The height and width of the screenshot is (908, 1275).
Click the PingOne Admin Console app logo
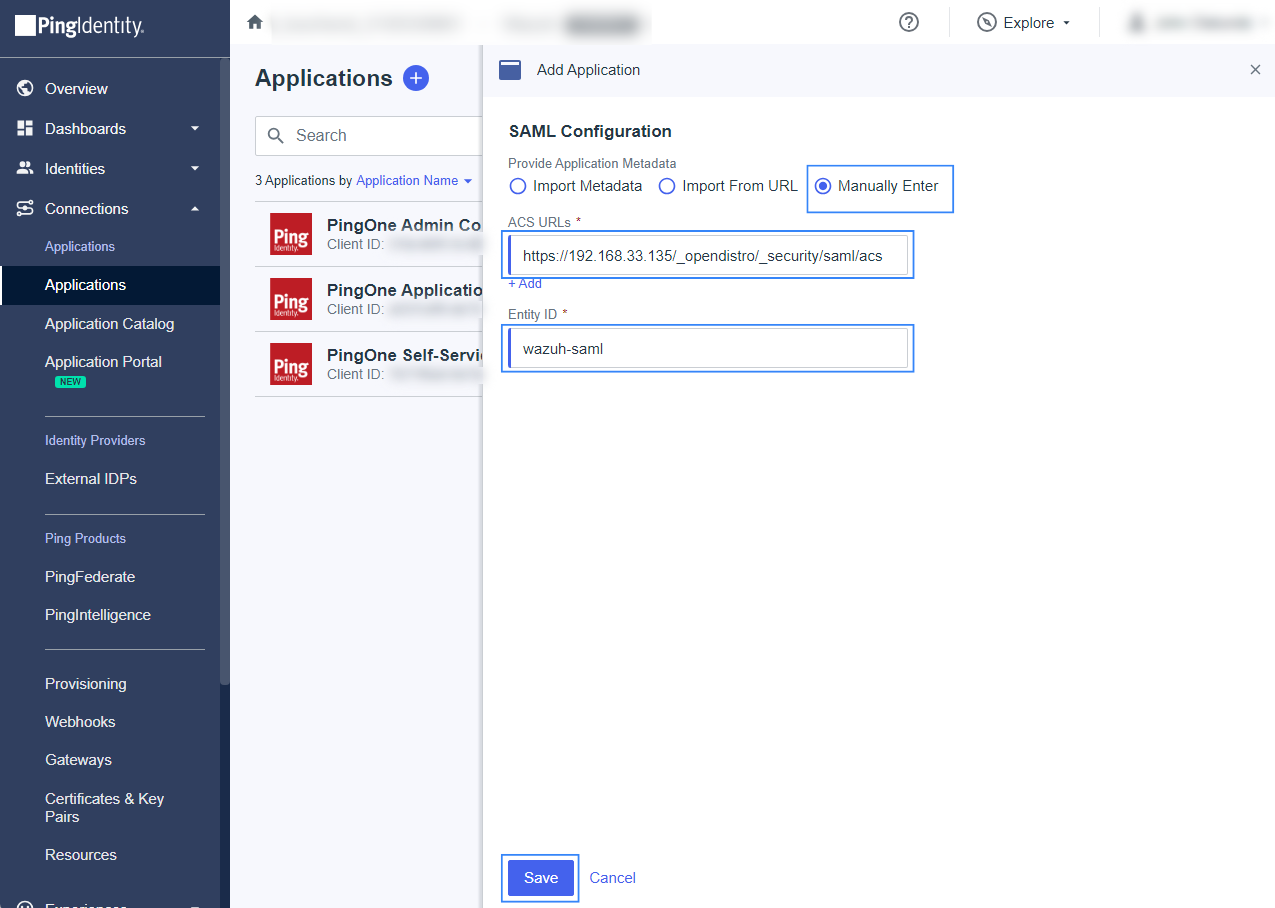pos(291,234)
